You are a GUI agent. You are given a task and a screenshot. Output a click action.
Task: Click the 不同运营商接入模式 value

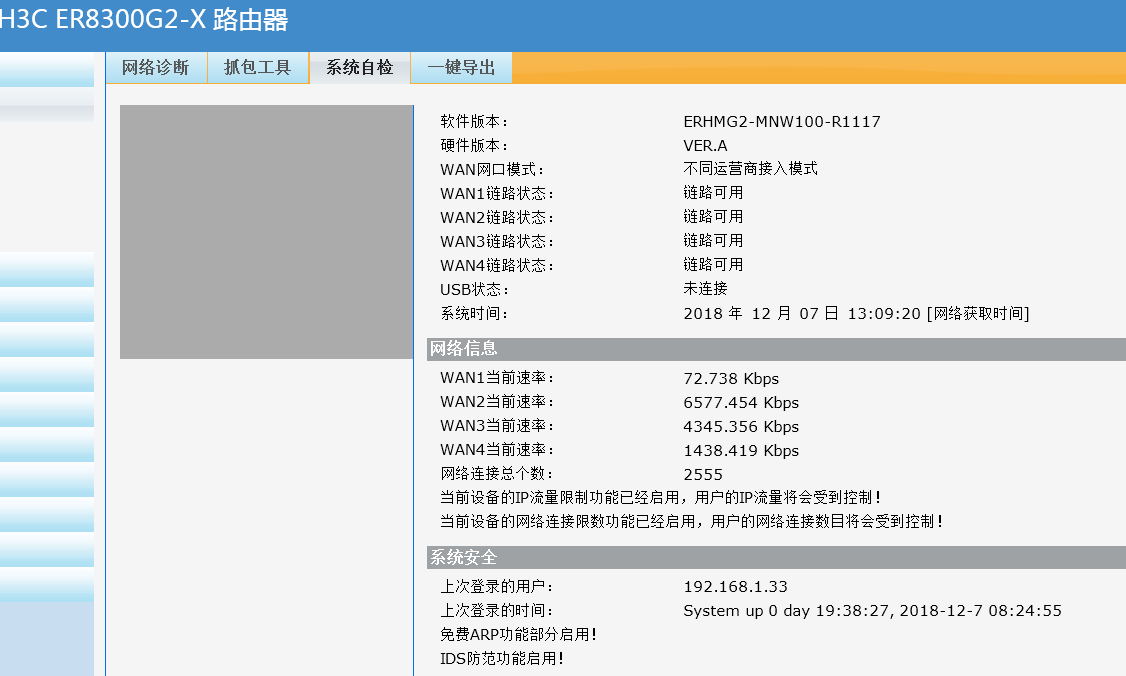click(750, 169)
